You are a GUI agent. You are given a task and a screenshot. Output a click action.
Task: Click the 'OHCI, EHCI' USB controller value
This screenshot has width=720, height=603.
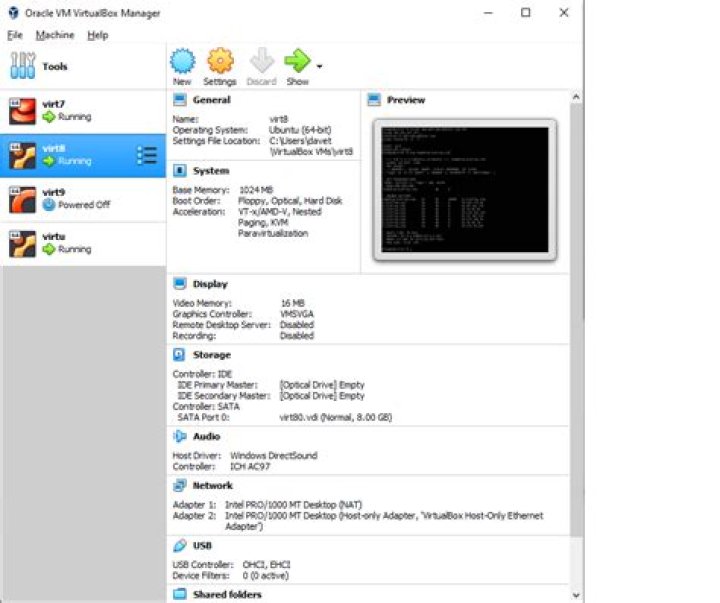(x=266, y=564)
